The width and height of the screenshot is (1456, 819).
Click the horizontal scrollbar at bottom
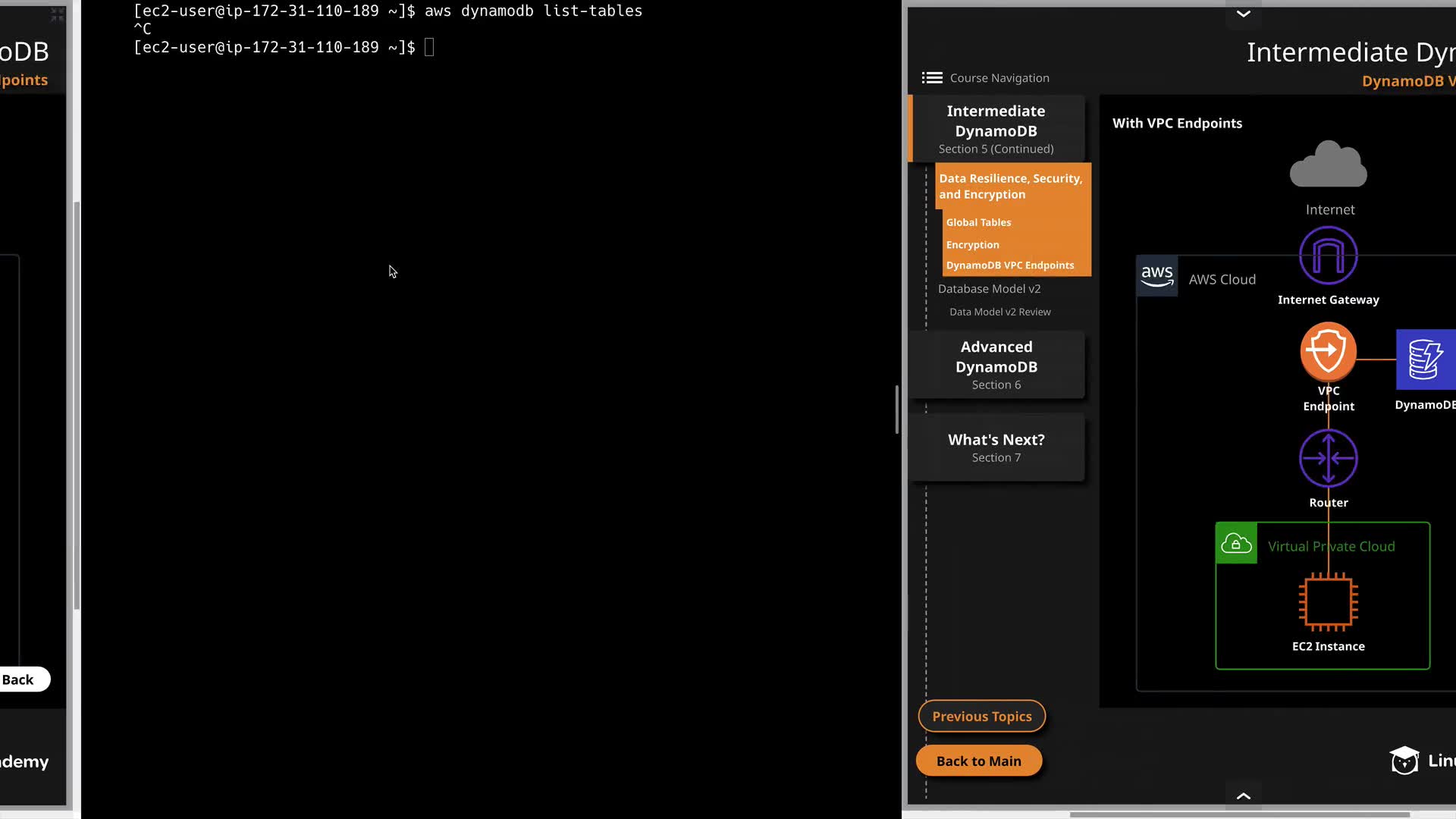[x=1239, y=815]
